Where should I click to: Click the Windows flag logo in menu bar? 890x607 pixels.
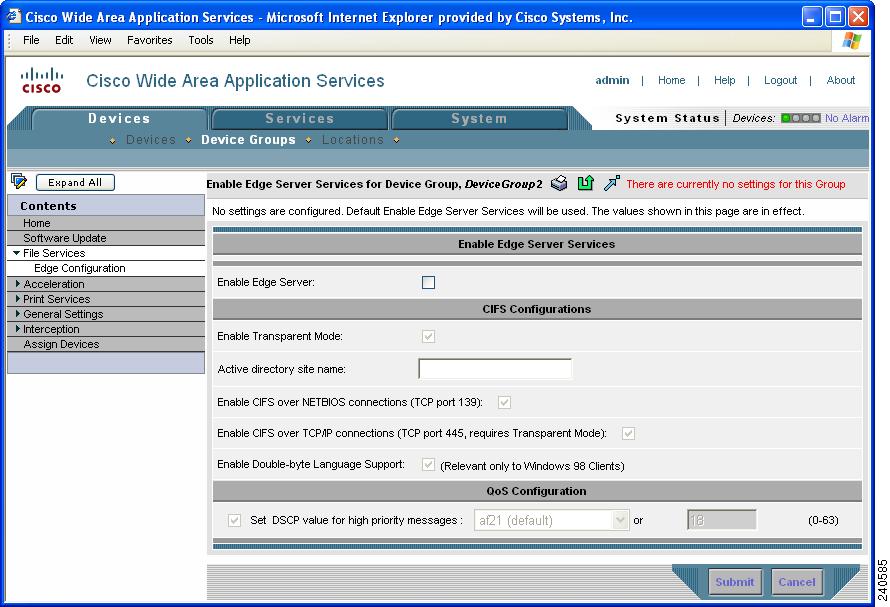click(851, 40)
